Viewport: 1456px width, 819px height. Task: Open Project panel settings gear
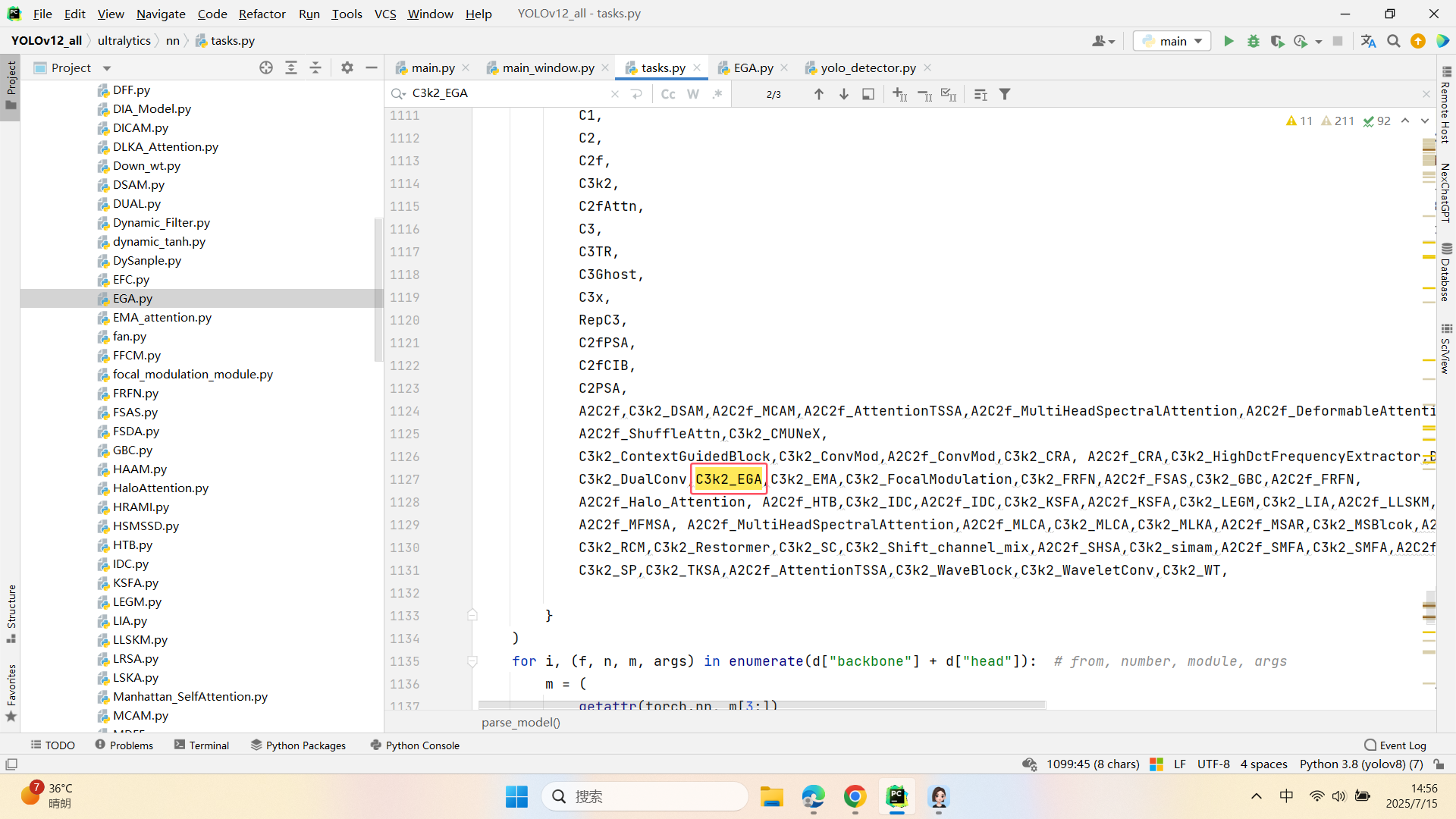pyautogui.click(x=347, y=67)
